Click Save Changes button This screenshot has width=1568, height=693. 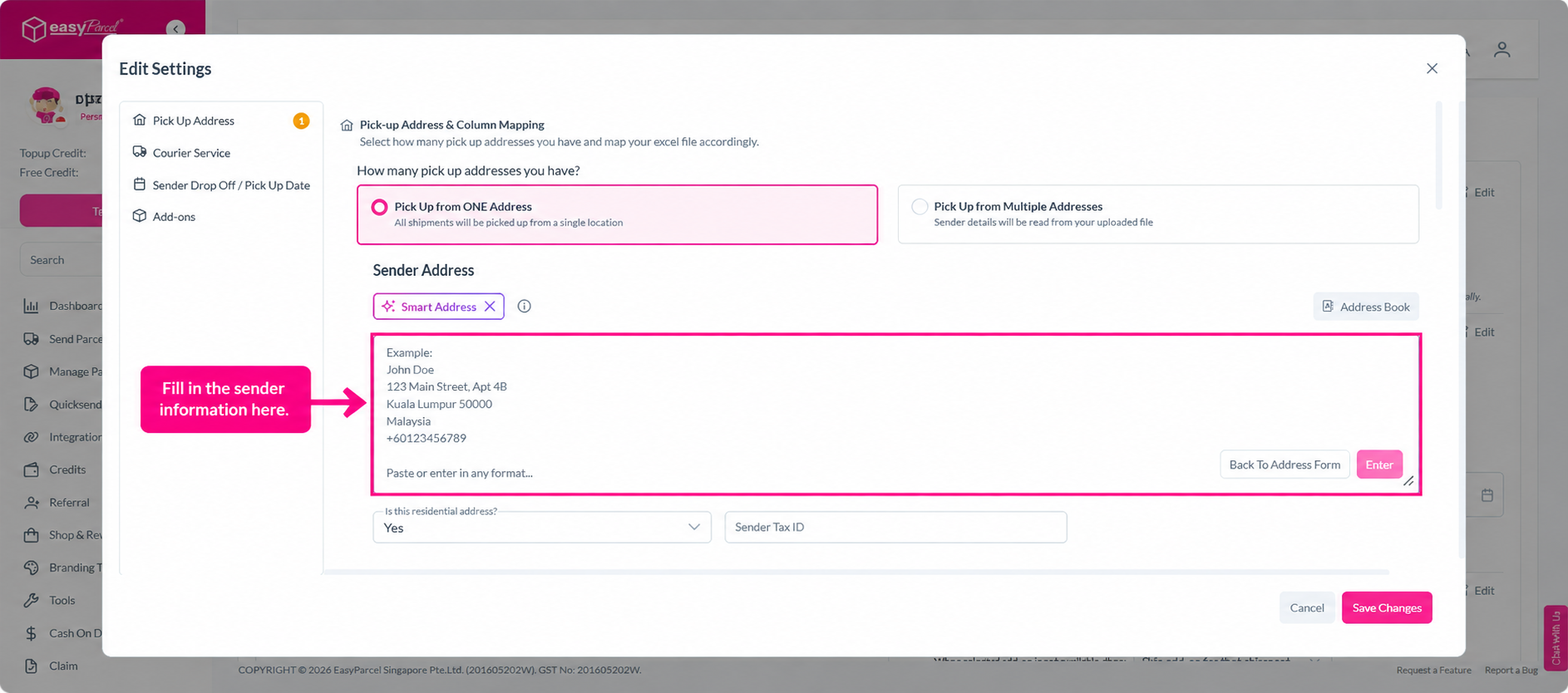1387,608
